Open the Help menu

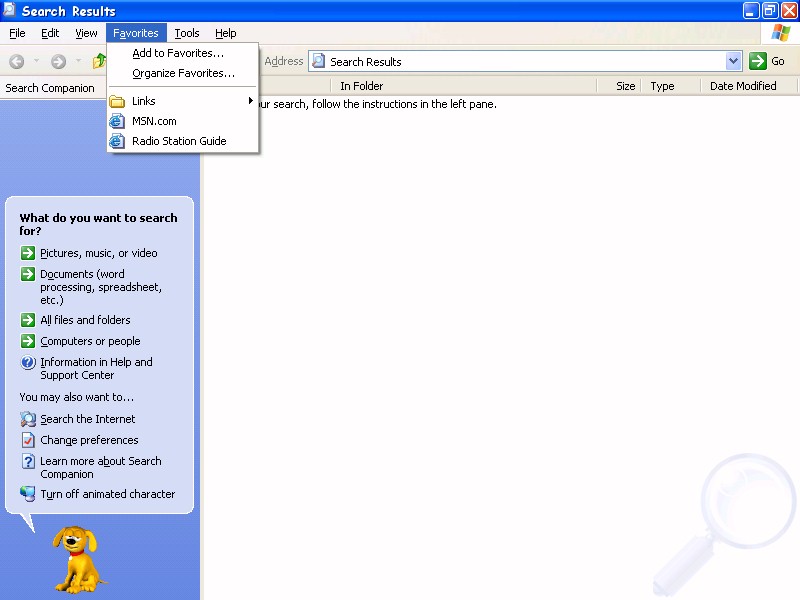[226, 33]
